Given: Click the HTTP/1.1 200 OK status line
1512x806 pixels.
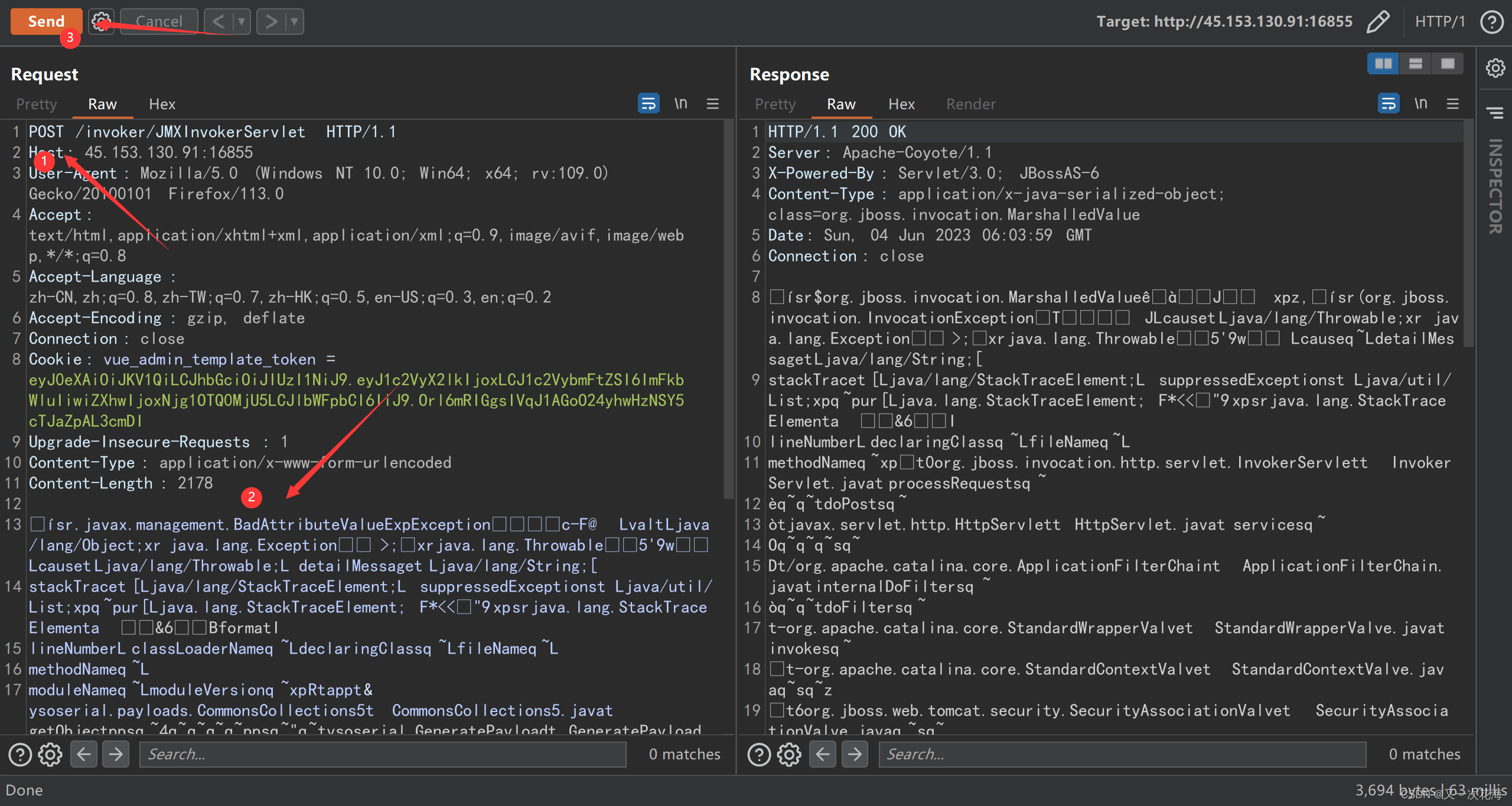Looking at the screenshot, I should point(836,132).
